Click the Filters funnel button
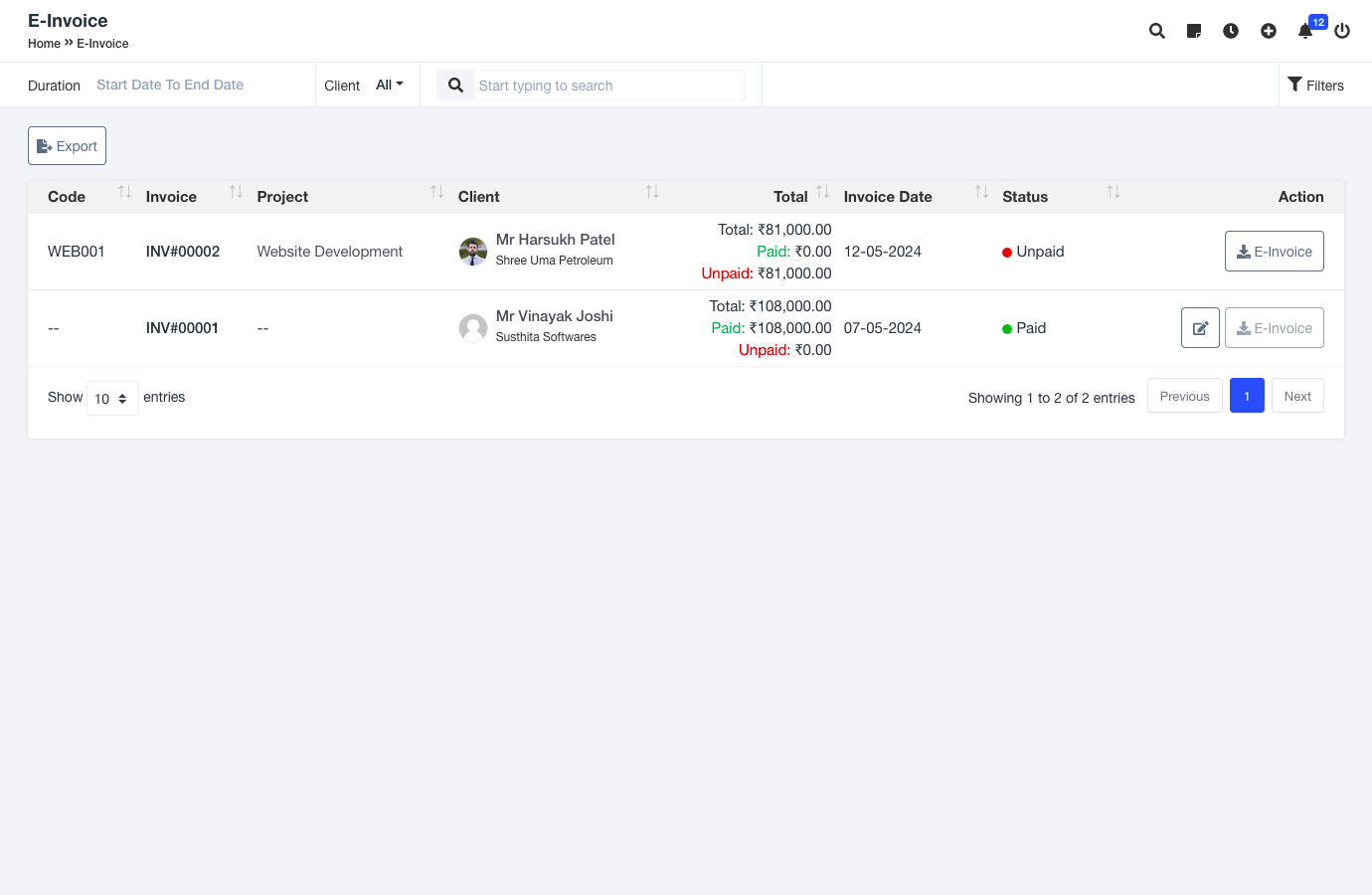The height and width of the screenshot is (895, 1372). (x=1315, y=86)
